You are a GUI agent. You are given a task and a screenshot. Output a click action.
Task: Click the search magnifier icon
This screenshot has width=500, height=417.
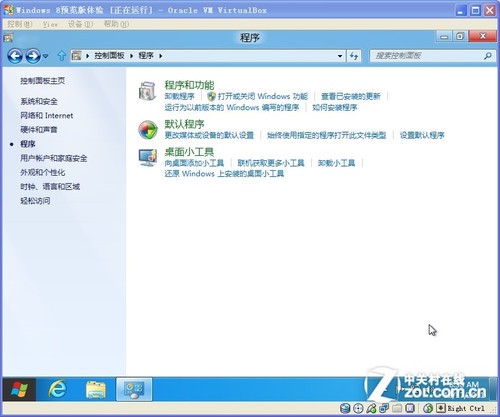488,56
